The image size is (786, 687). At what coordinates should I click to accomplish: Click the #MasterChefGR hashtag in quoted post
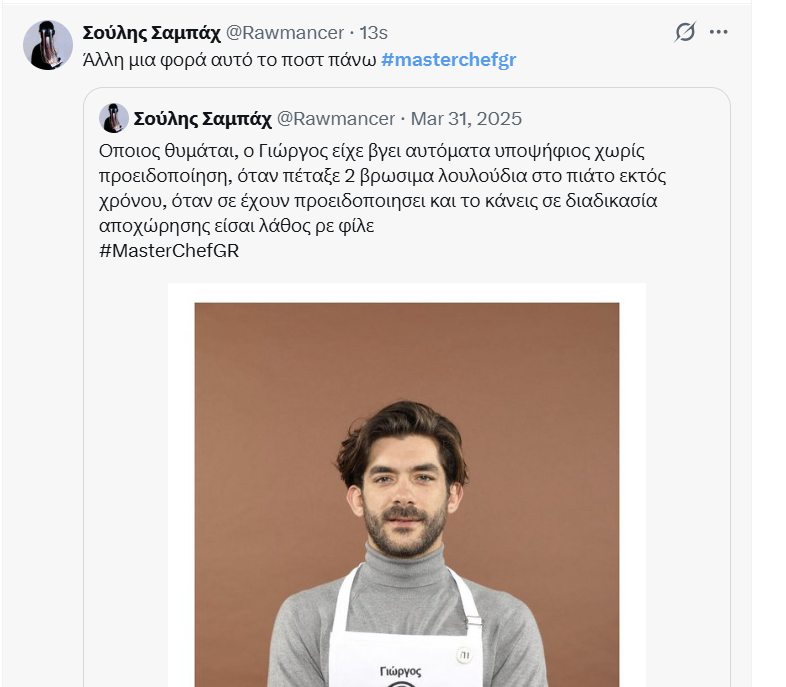[x=169, y=250]
